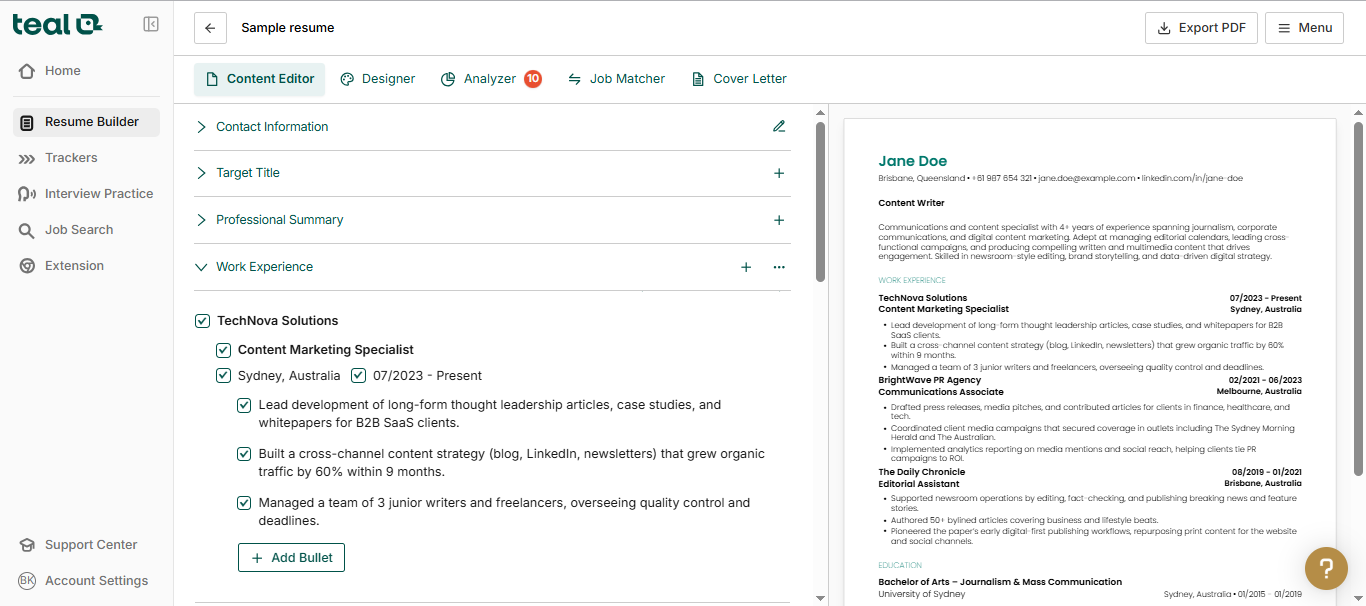This screenshot has height=606, width=1366.
Task: Select the Extension sidebar icon
Action: pyautogui.click(x=27, y=265)
